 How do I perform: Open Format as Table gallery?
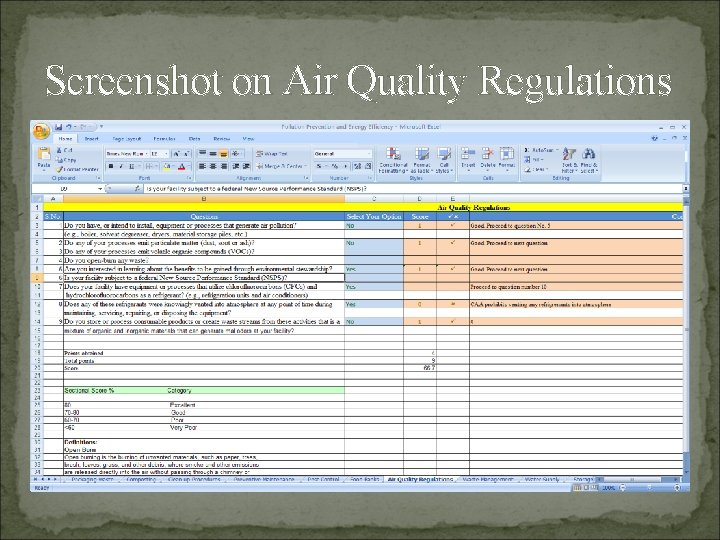[x=422, y=160]
